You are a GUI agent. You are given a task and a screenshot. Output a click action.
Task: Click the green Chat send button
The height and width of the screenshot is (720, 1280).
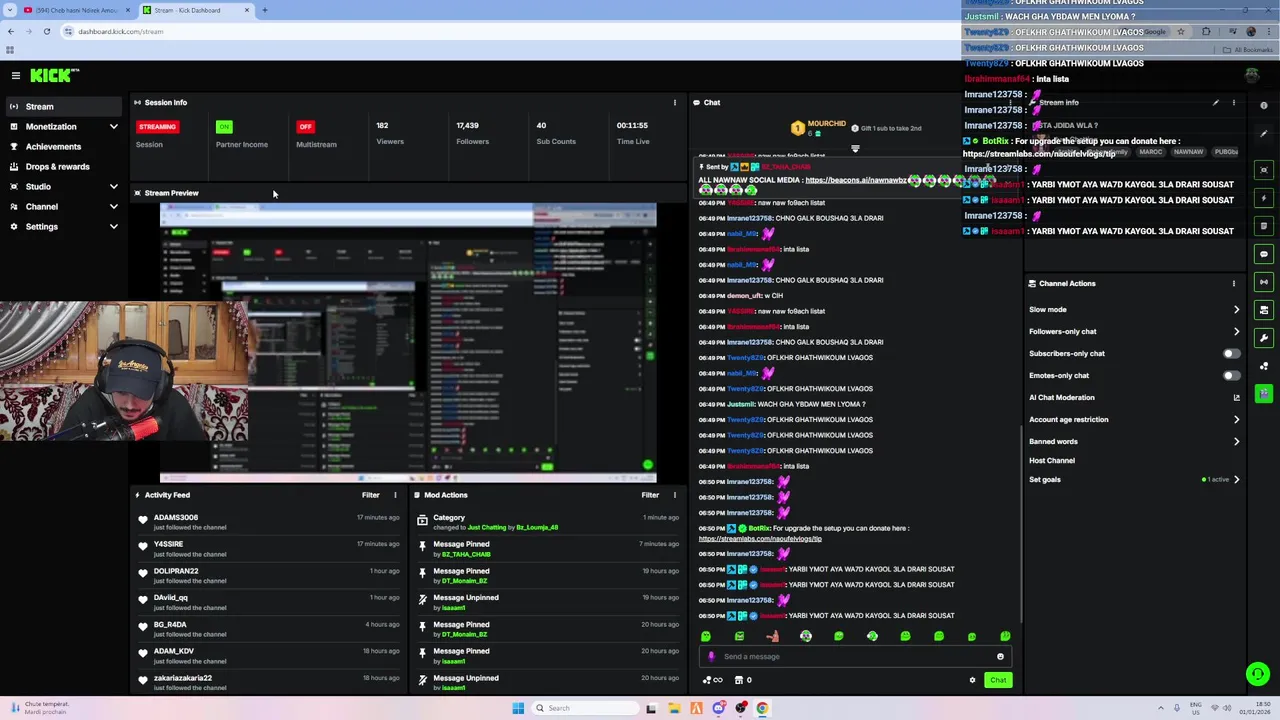coord(998,680)
